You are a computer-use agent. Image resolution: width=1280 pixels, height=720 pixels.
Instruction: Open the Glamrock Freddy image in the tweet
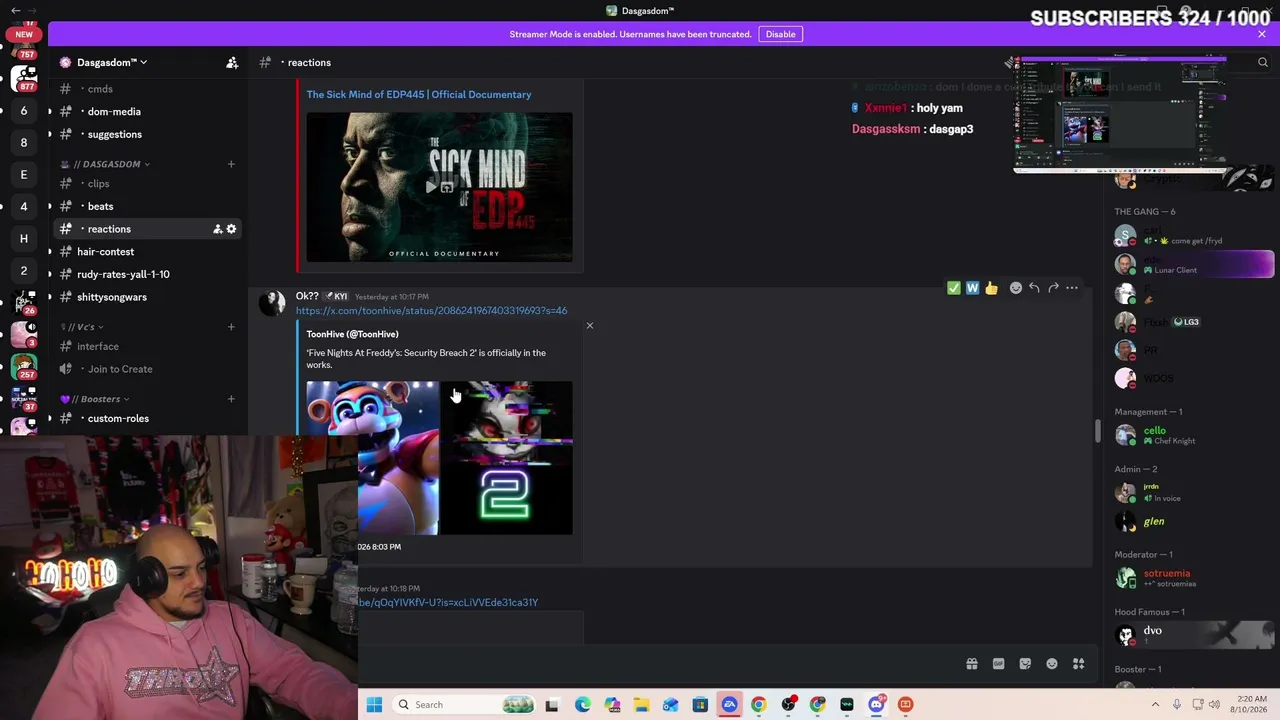pos(372,458)
